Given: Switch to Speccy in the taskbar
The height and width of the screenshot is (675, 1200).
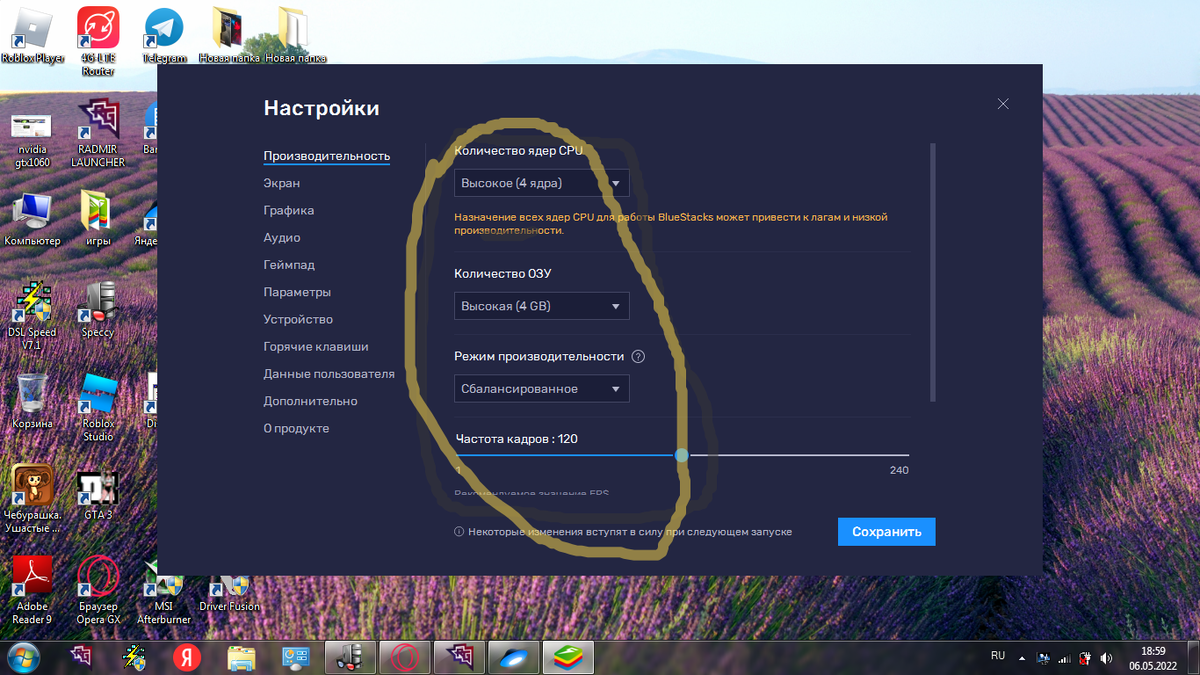Looking at the screenshot, I should click(x=350, y=657).
